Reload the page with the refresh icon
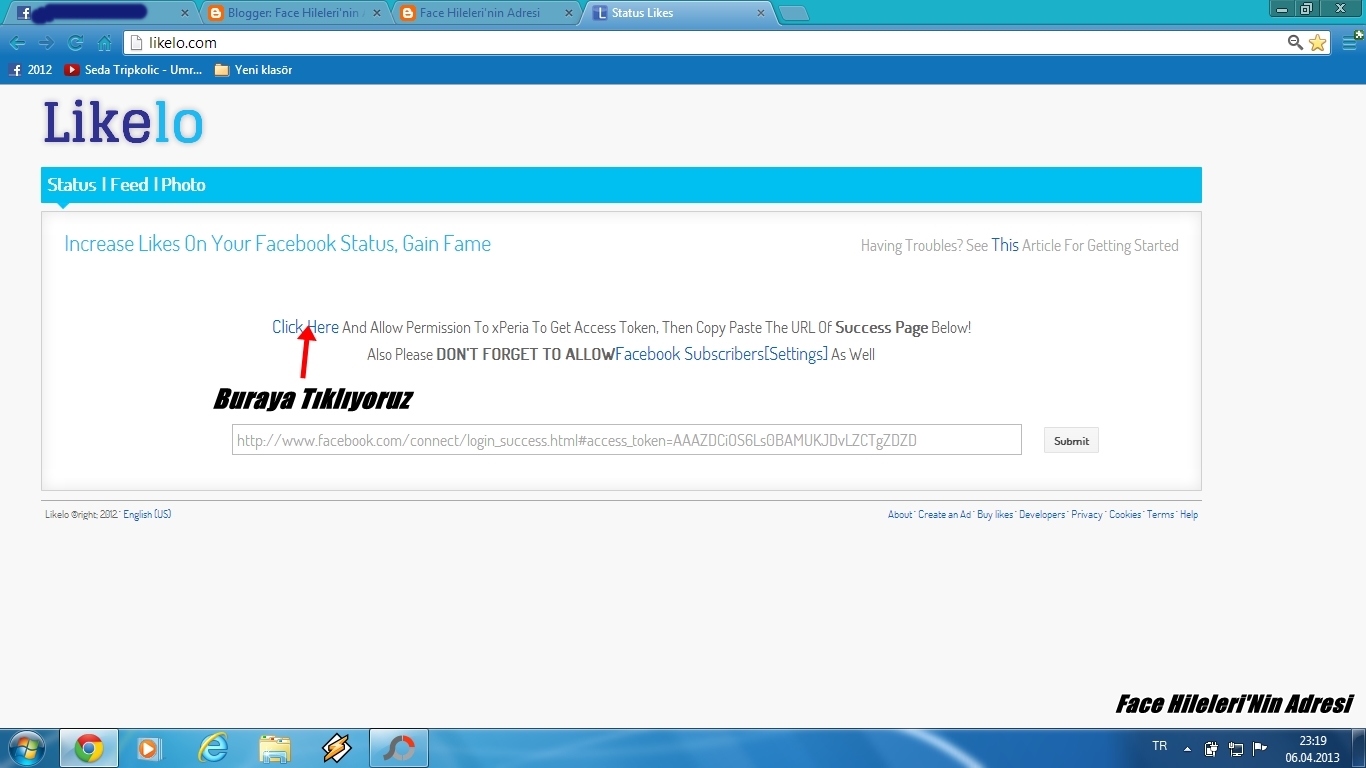The width and height of the screenshot is (1366, 768). [x=75, y=43]
